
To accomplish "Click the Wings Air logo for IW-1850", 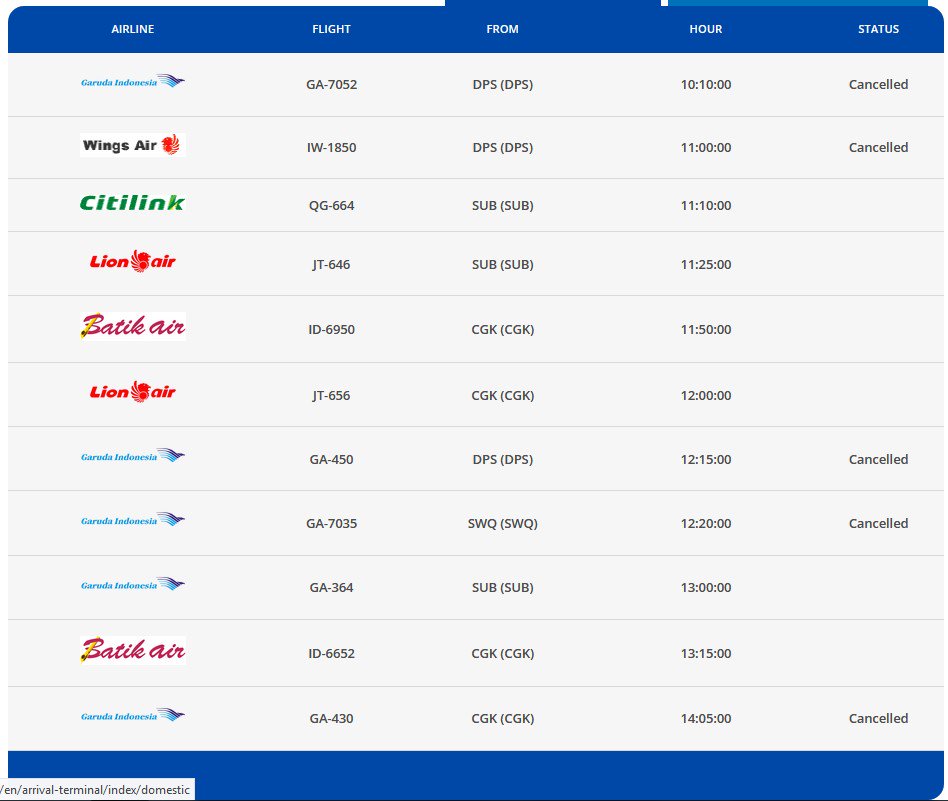I will (132, 145).
